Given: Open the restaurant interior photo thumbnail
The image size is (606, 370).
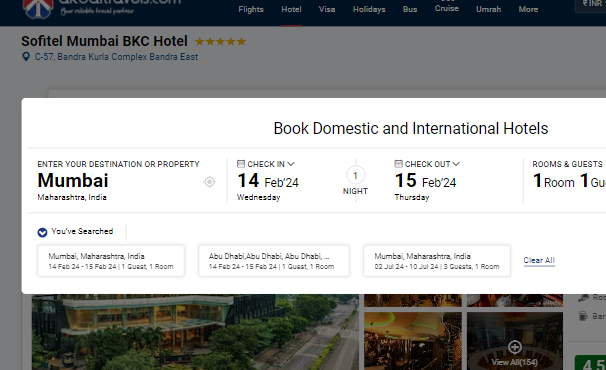Looking at the screenshot, I should click(413, 341).
